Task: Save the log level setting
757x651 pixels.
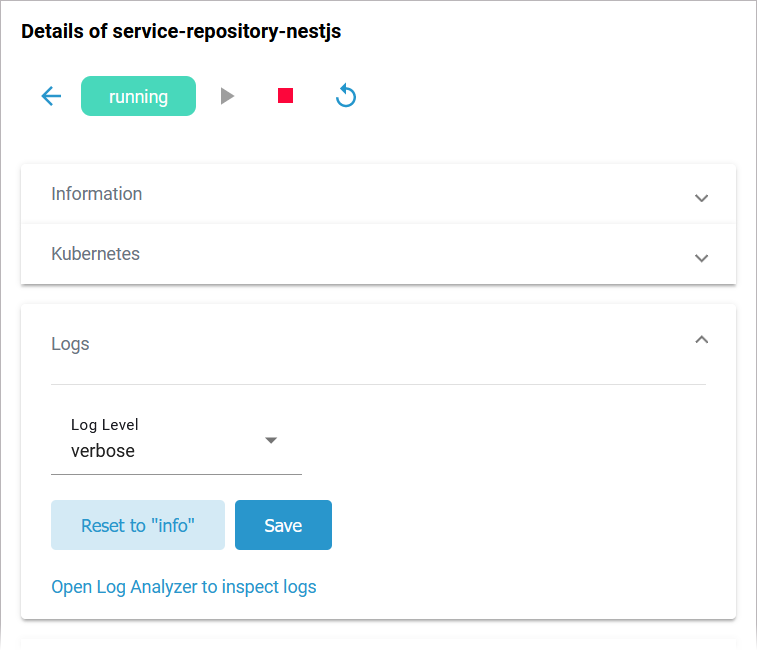Action: pyautogui.click(x=283, y=525)
